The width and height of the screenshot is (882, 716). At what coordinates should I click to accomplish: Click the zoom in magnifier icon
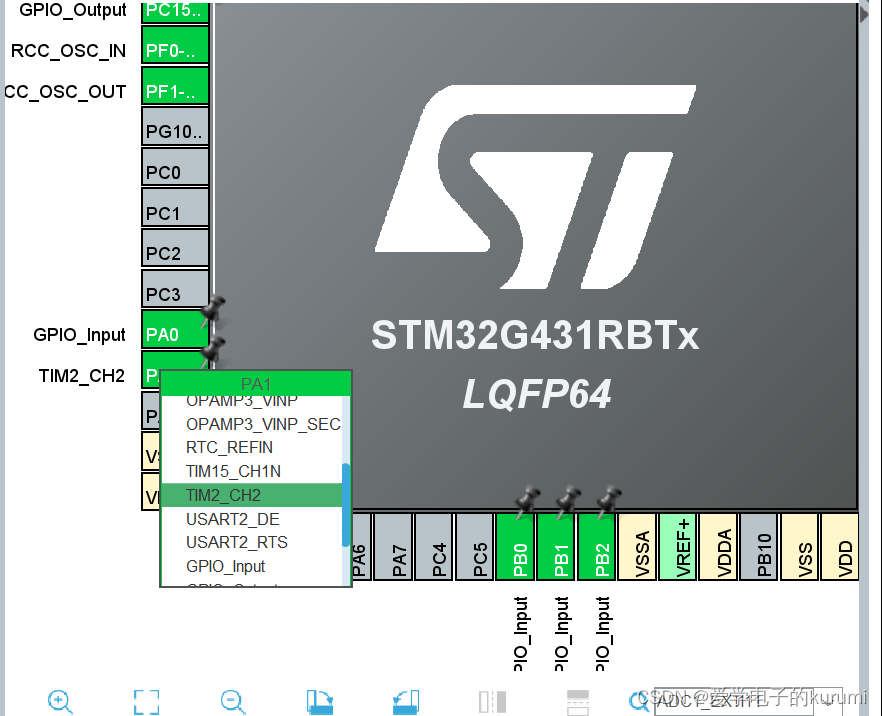tap(60, 701)
